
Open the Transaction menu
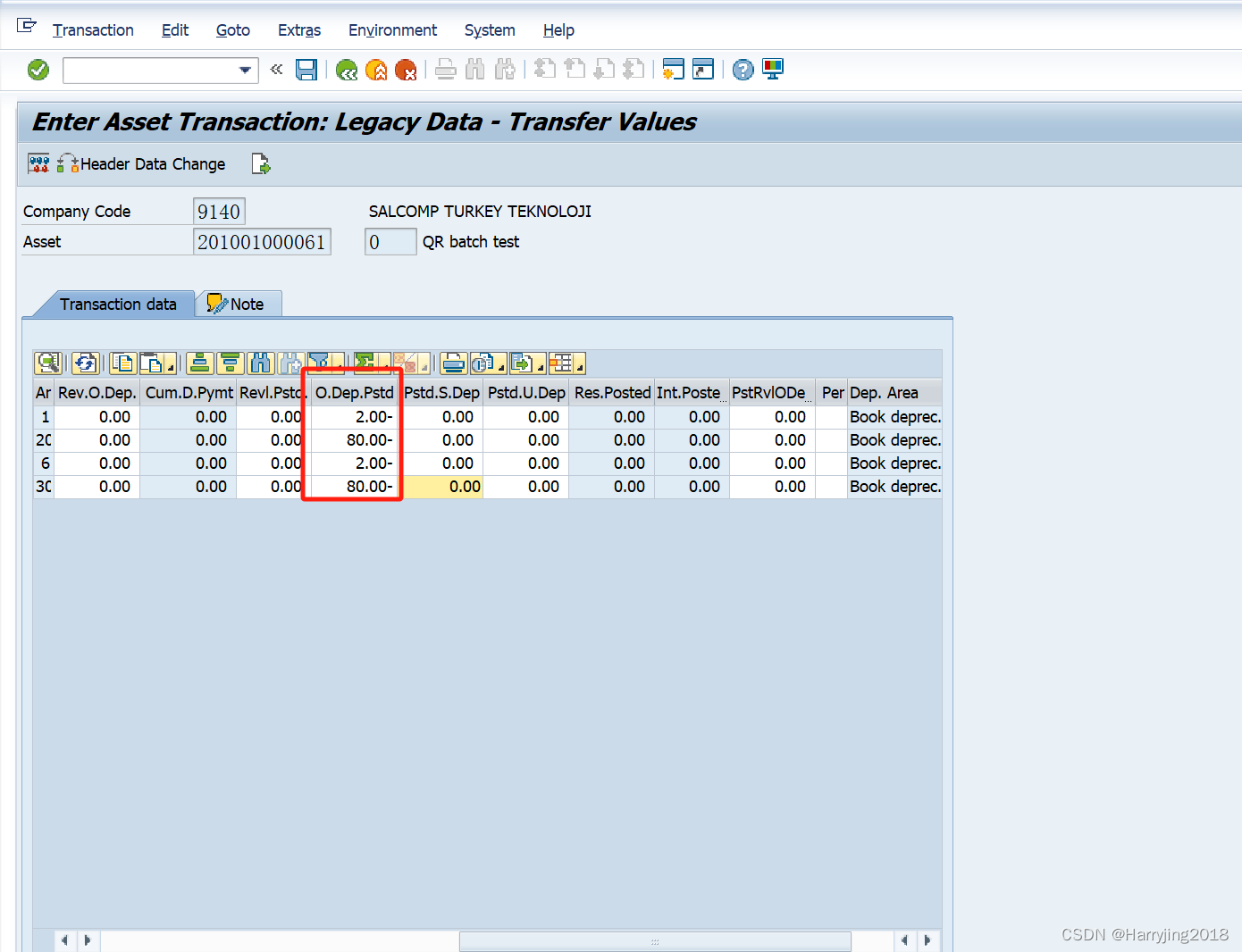coord(93,30)
